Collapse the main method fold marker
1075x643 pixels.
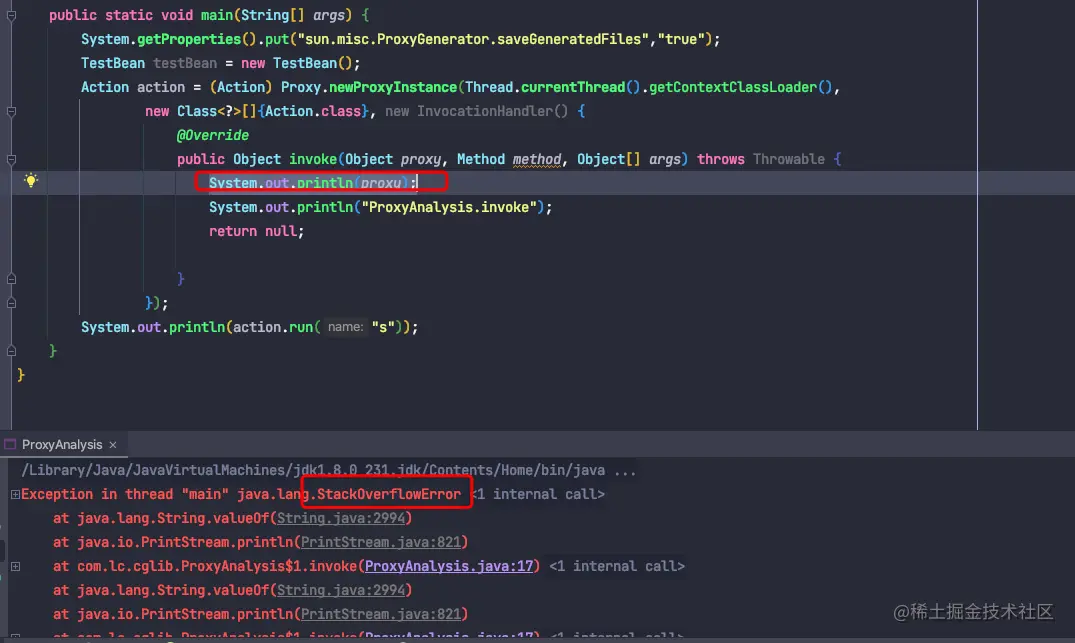click(x=11, y=15)
